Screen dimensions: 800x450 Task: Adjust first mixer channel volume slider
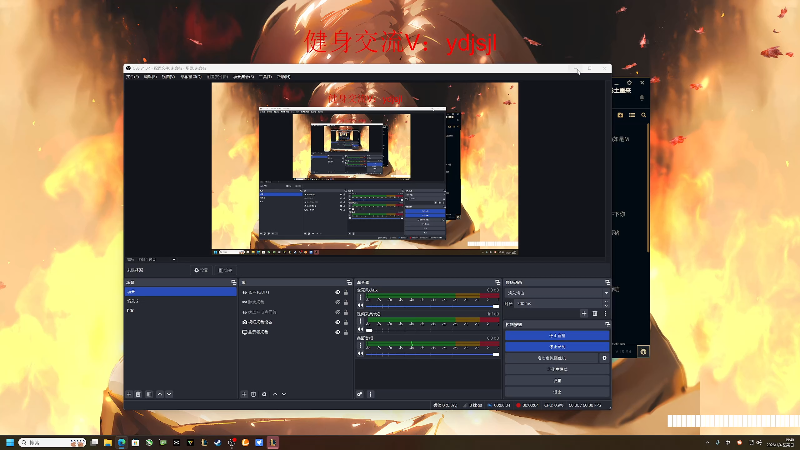(x=432, y=306)
